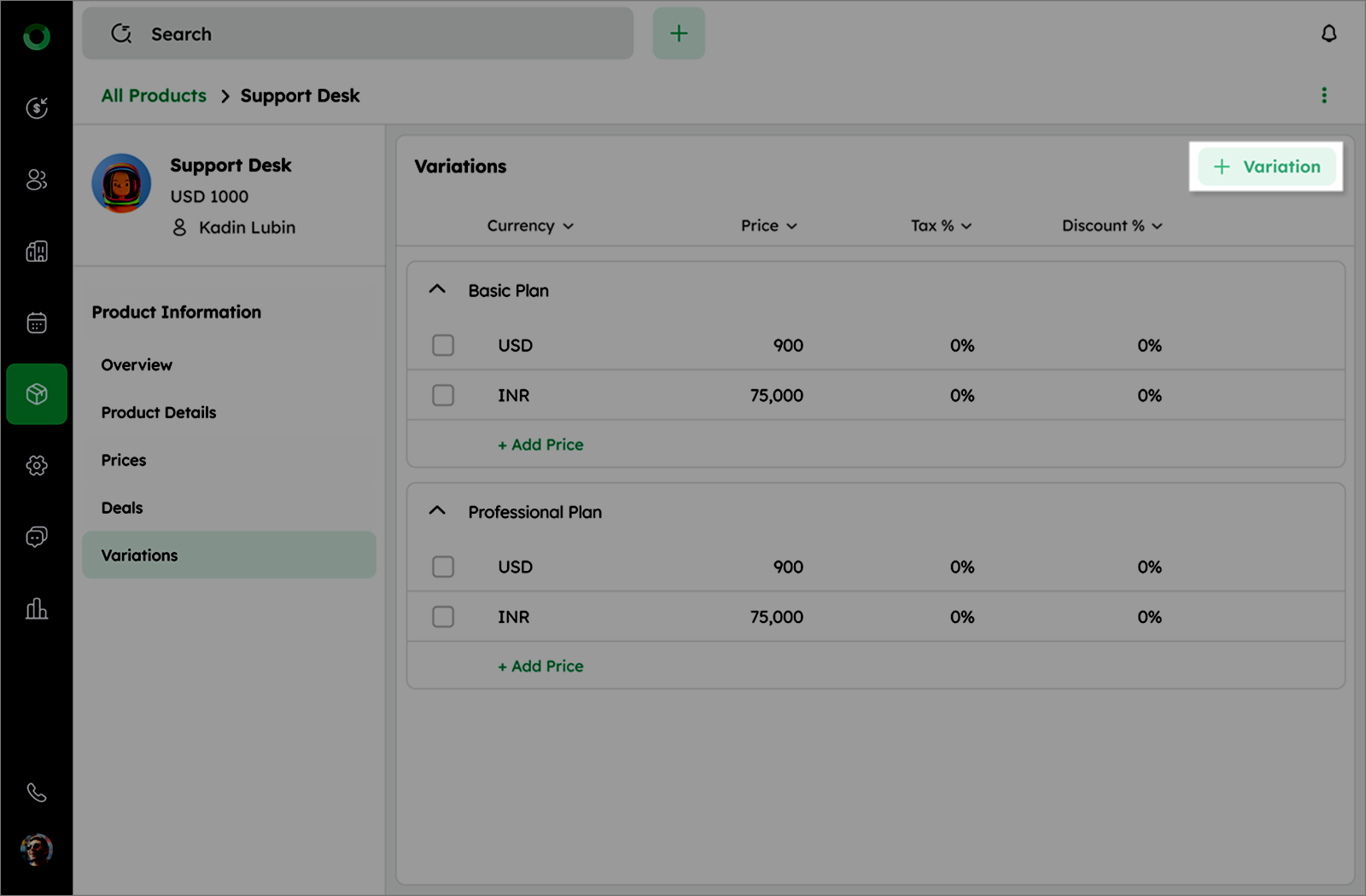Click the add Variation button
Screen dimensions: 1366x896
[1266, 166]
